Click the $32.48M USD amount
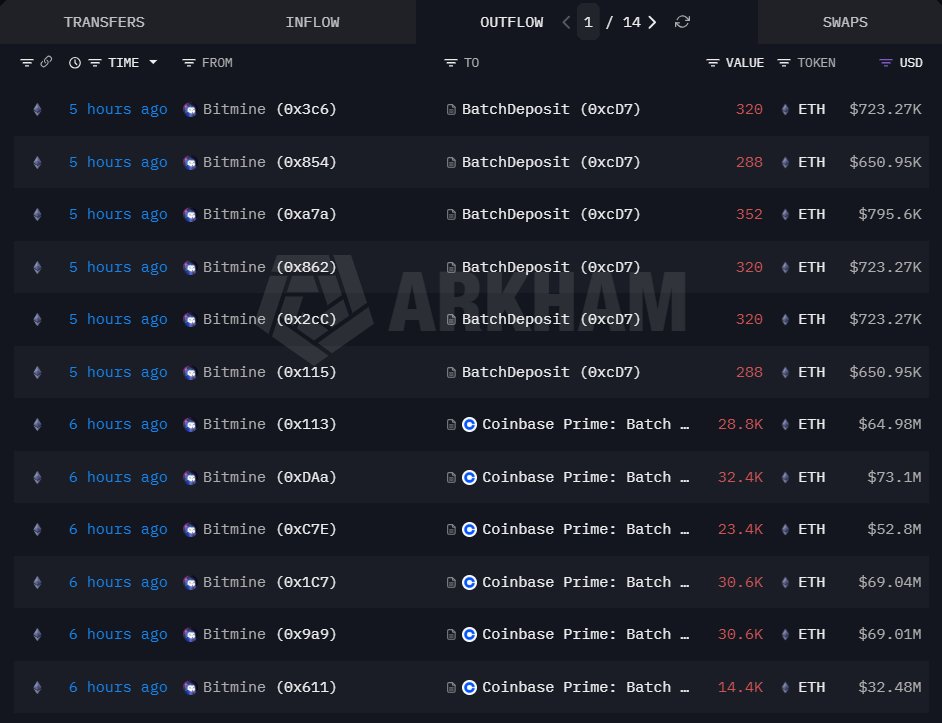 (890, 688)
